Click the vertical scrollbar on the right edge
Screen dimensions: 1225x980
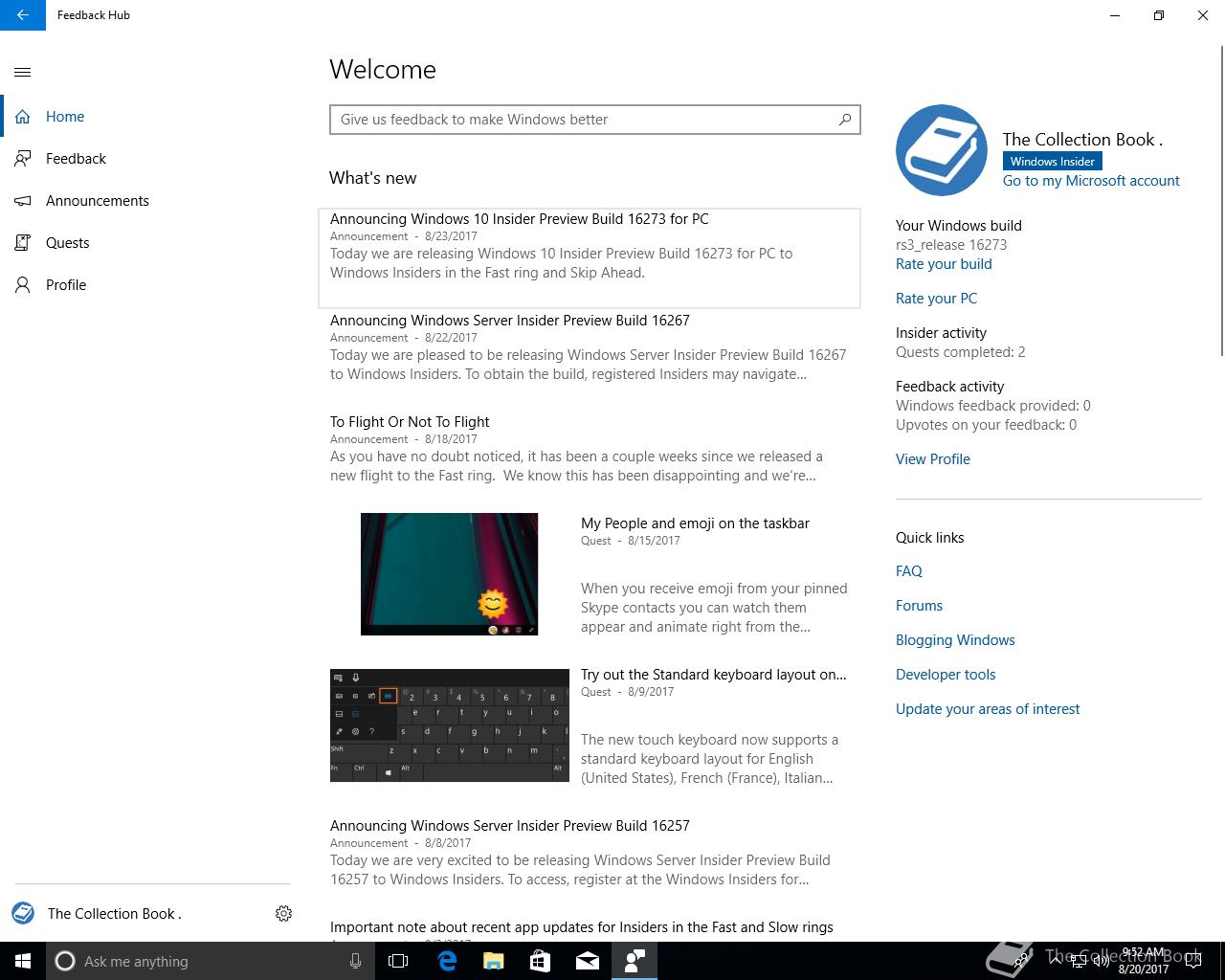click(1221, 201)
